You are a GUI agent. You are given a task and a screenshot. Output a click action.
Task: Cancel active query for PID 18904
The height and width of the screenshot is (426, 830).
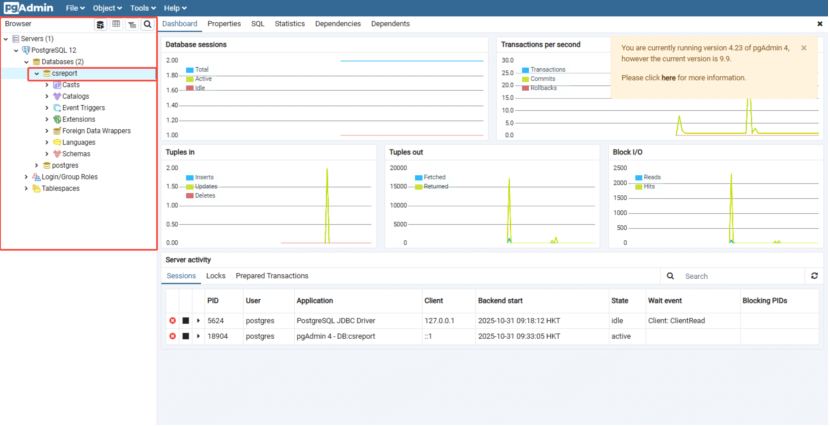tap(185, 336)
